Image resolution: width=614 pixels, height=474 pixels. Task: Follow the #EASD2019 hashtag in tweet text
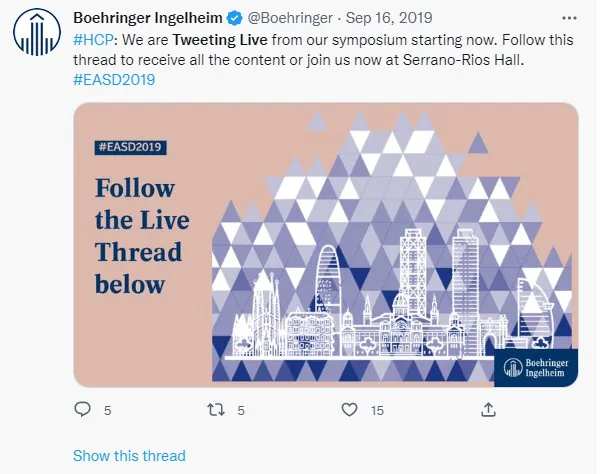click(114, 80)
